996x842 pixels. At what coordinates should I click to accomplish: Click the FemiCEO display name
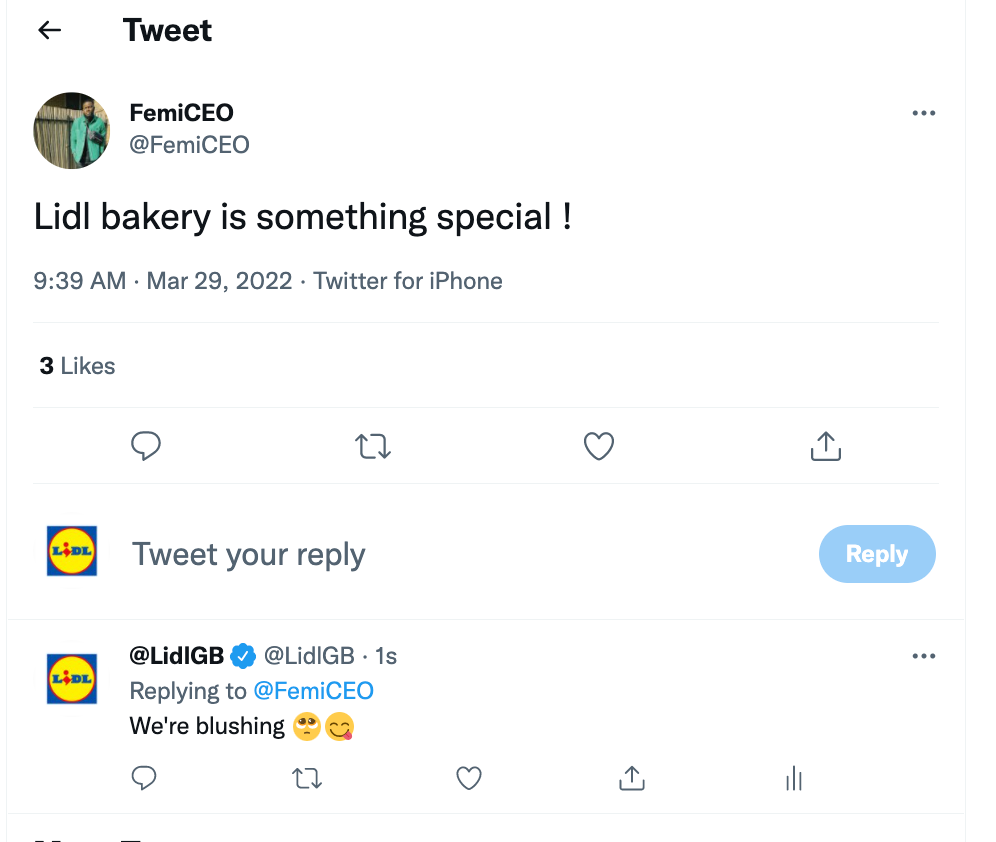182,113
